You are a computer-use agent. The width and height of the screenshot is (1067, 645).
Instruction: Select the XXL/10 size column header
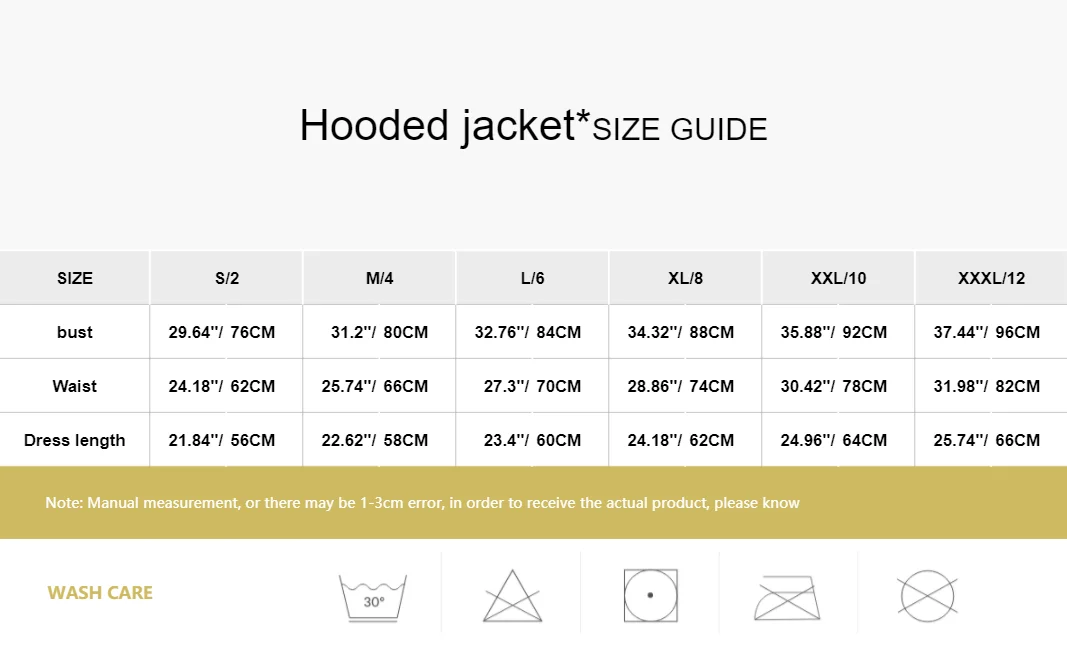coord(838,278)
